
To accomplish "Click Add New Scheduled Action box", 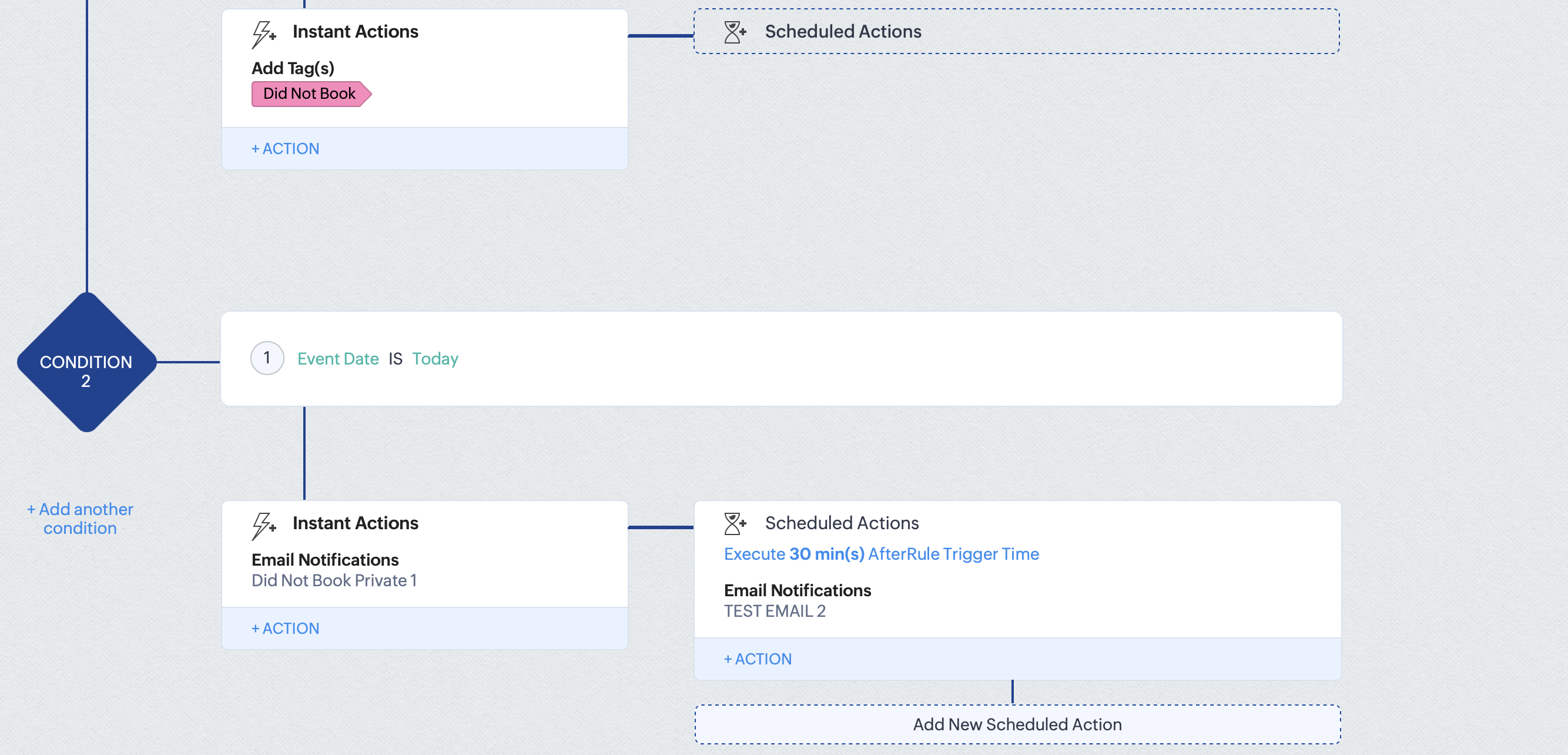I will [x=1017, y=724].
